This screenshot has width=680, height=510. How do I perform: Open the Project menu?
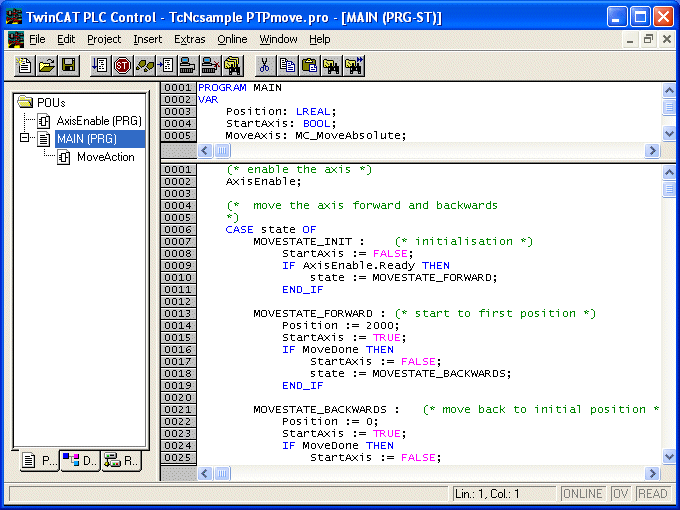point(104,39)
